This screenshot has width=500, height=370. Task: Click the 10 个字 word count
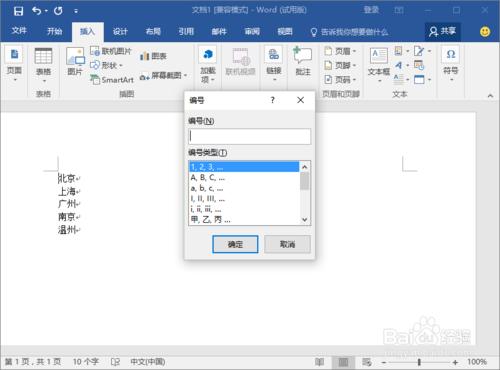click(x=86, y=362)
